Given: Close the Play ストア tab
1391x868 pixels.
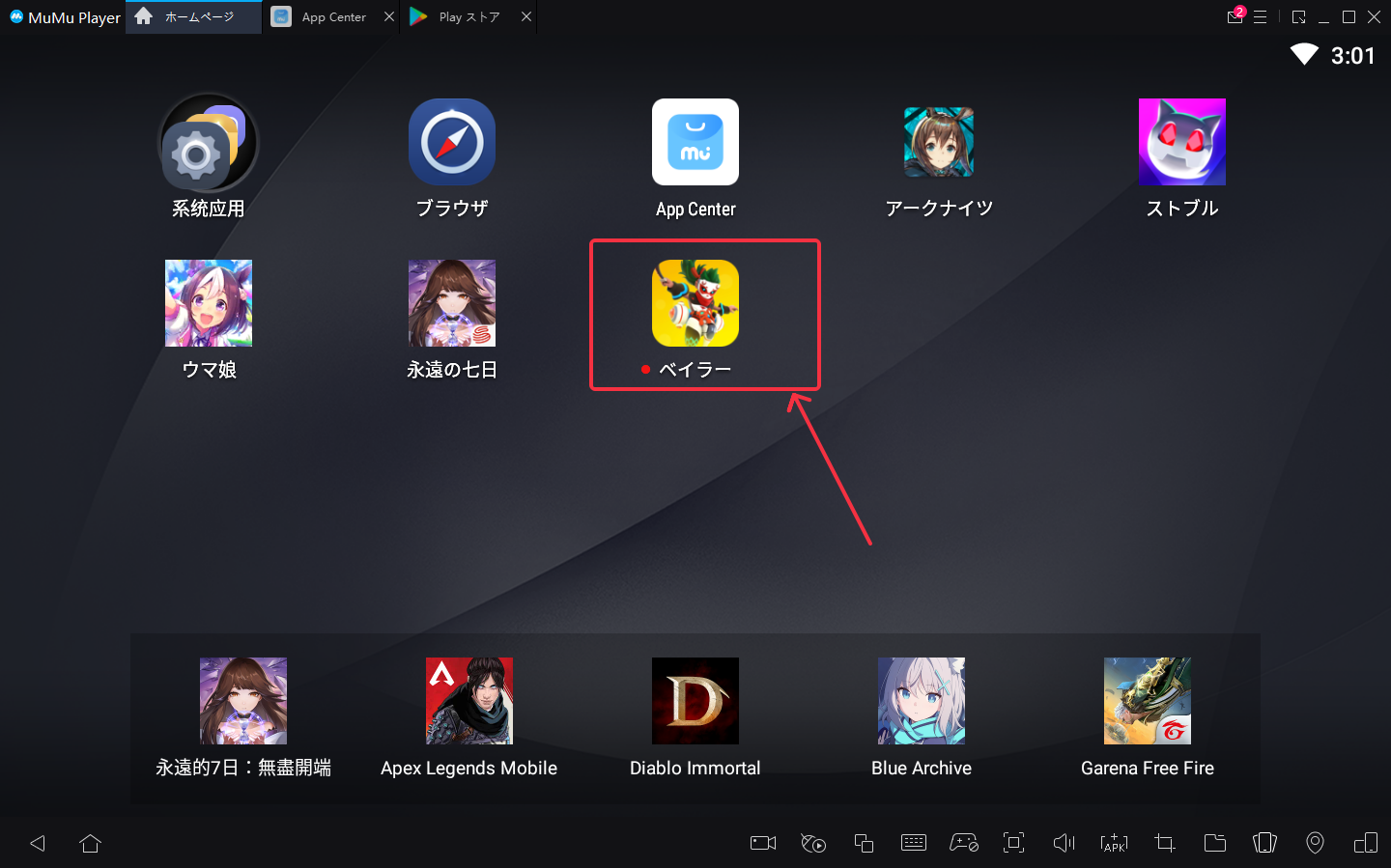Looking at the screenshot, I should [526, 16].
